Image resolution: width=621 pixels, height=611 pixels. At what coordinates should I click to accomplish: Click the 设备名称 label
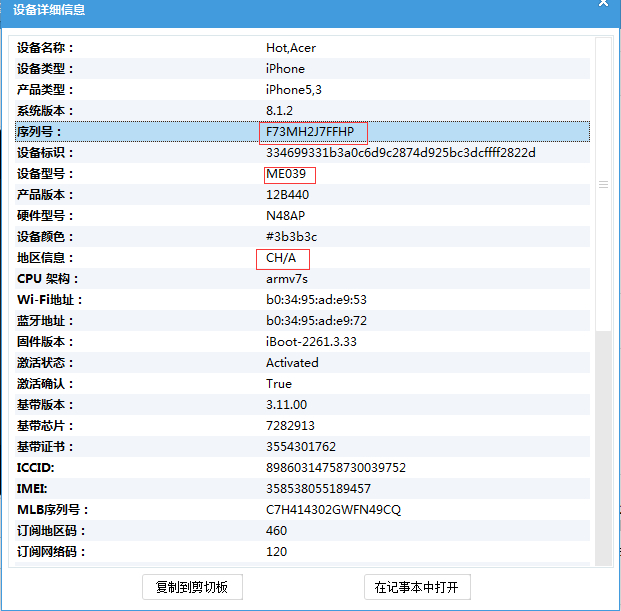tap(45, 48)
